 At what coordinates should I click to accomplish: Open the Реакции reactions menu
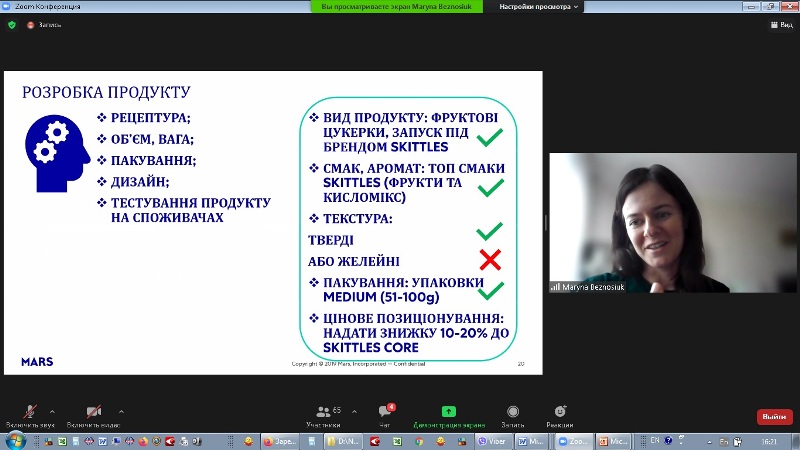[560, 416]
